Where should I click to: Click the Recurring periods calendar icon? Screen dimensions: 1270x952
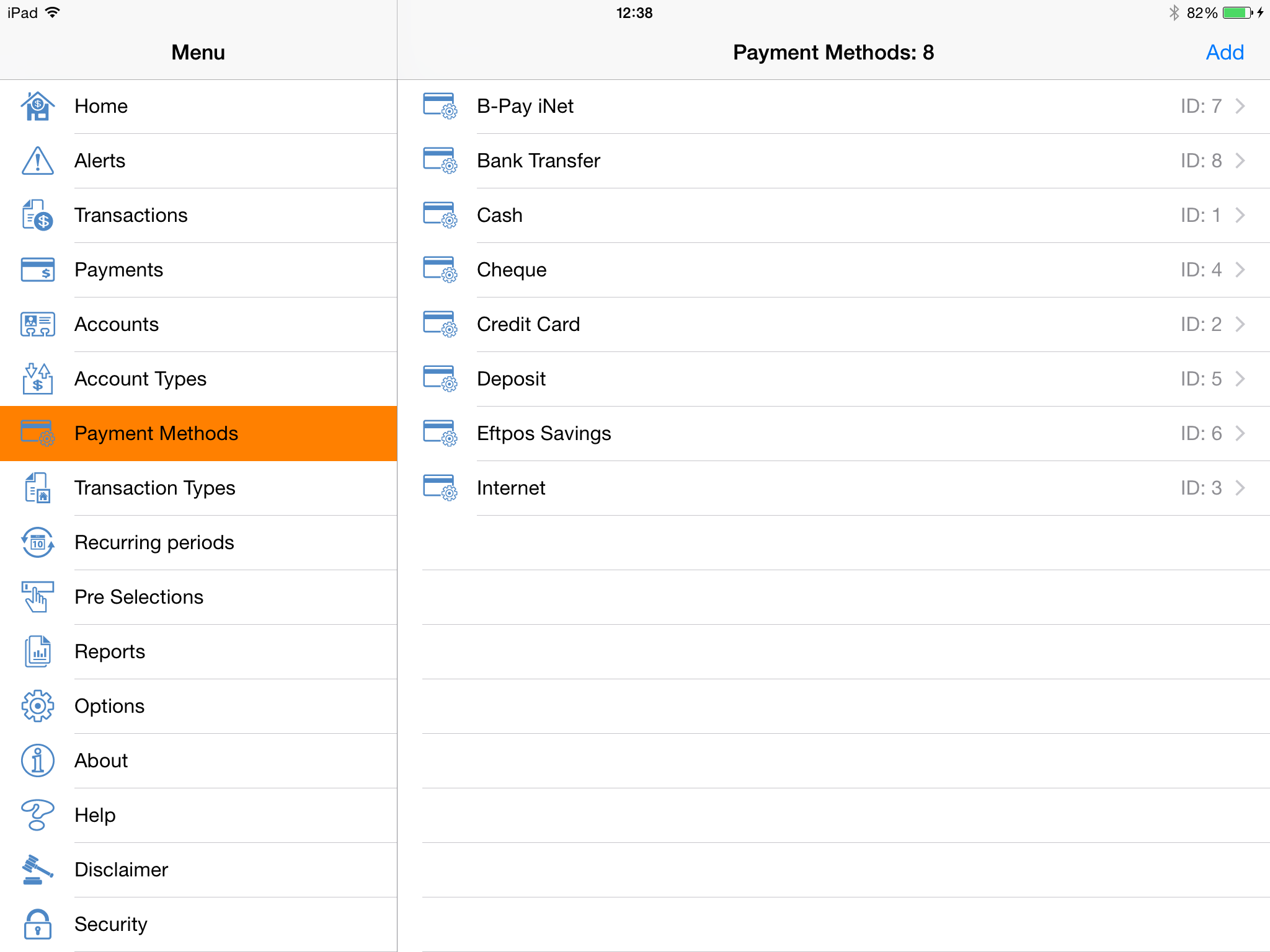(38, 542)
